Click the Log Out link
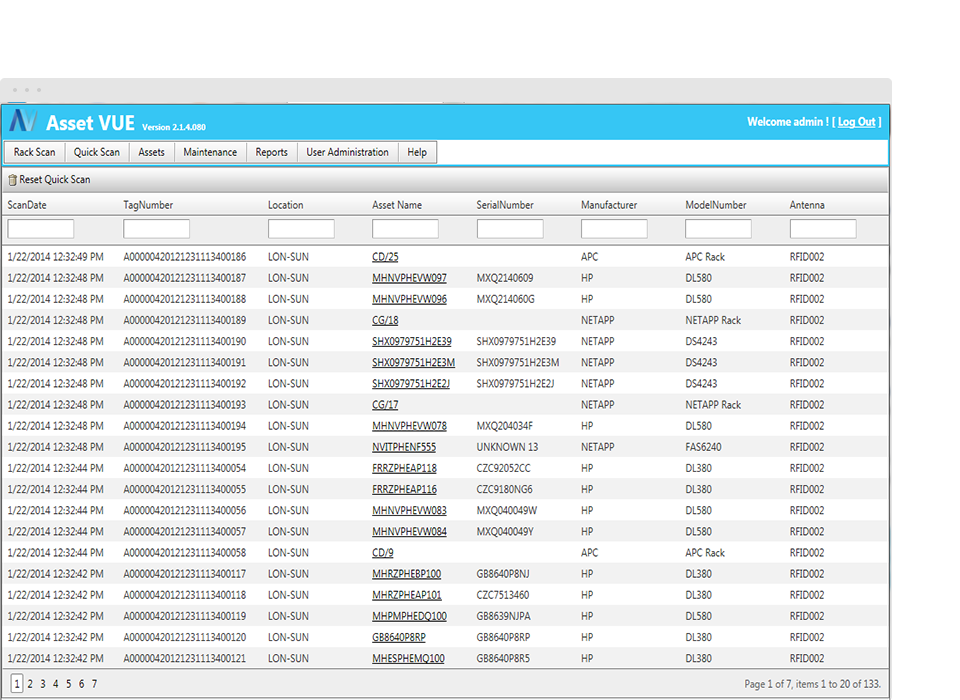The height and width of the screenshot is (700, 960). 857,121
